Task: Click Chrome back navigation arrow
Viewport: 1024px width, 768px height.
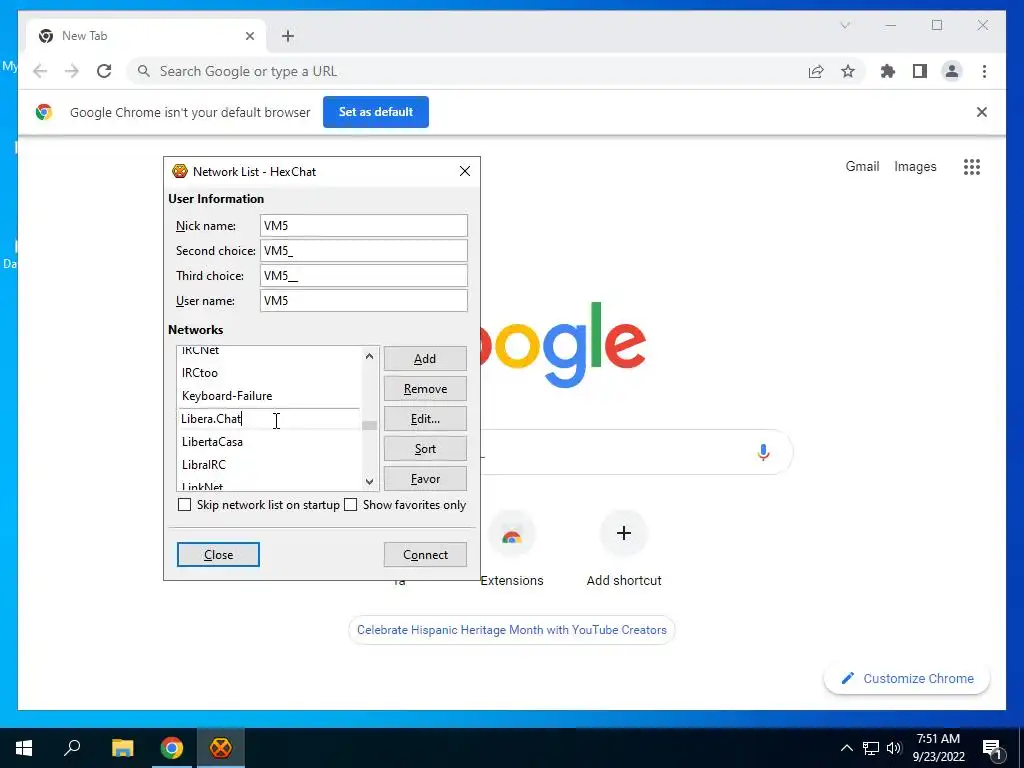Action: coord(40,71)
